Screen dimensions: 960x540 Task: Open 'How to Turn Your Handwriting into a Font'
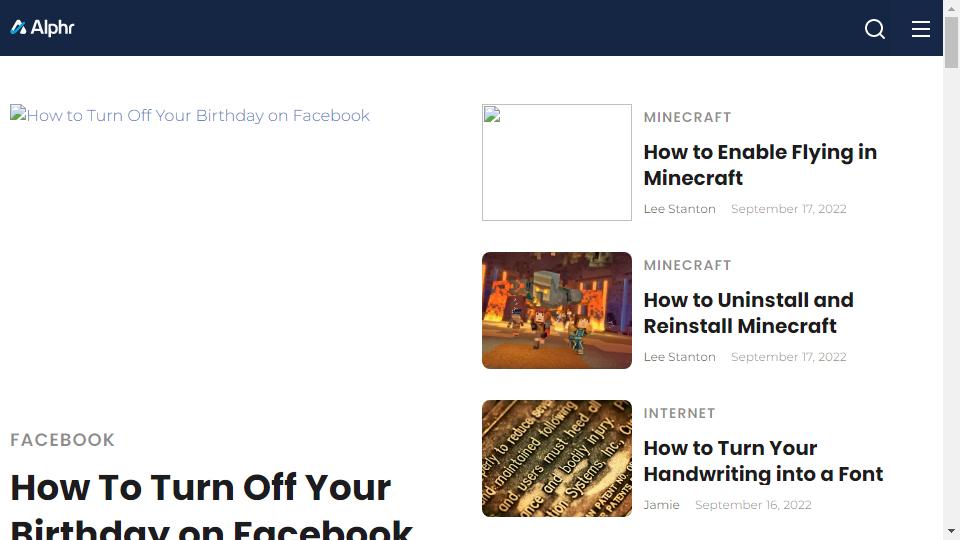point(763,461)
